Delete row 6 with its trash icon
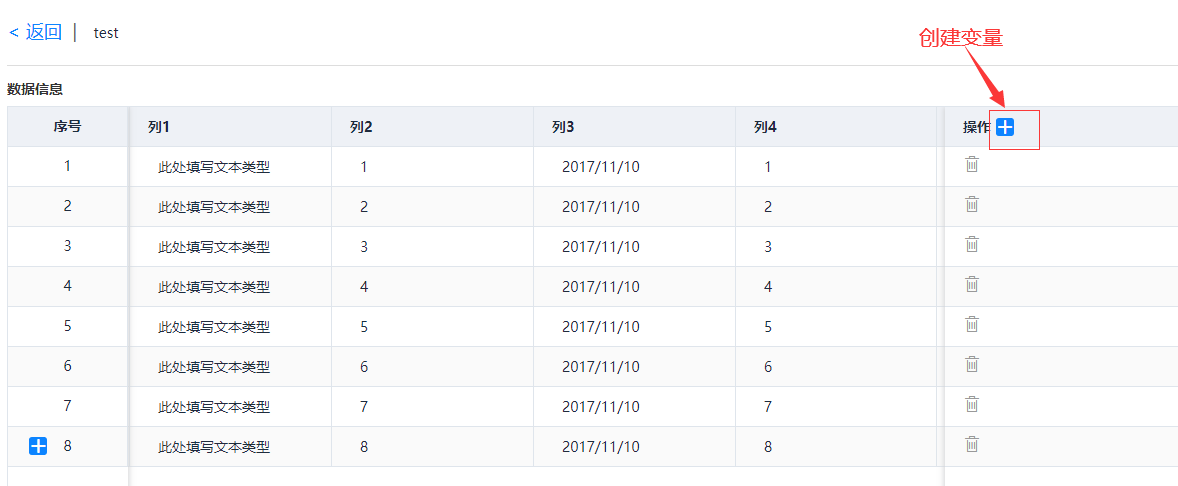The height and width of the screenshot is (486, 1178). tap(971, 364)
